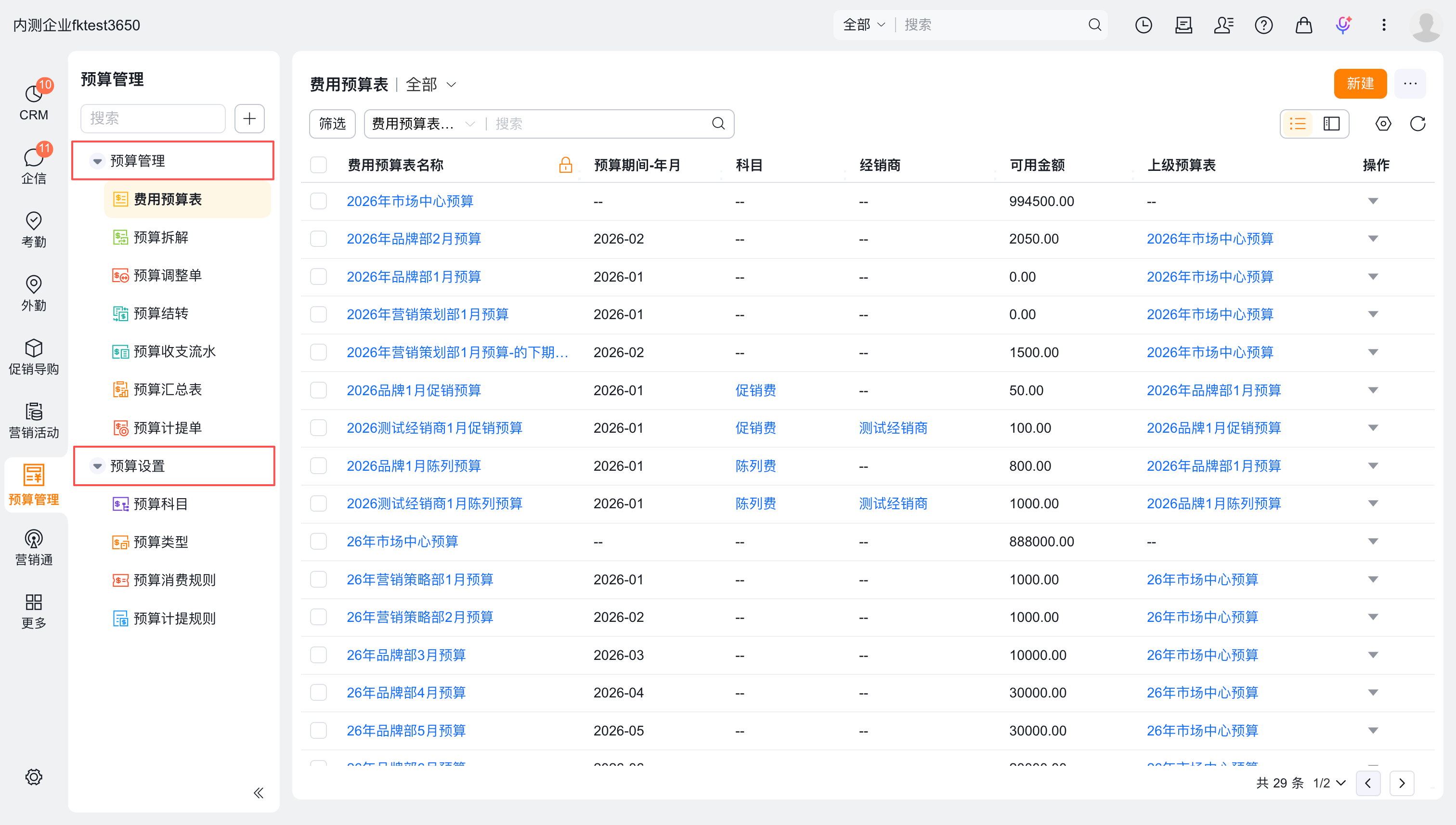The image size is (1456, 825).
Task: Check the row 26年品牌部3月预算
Action: pos(319,655)
